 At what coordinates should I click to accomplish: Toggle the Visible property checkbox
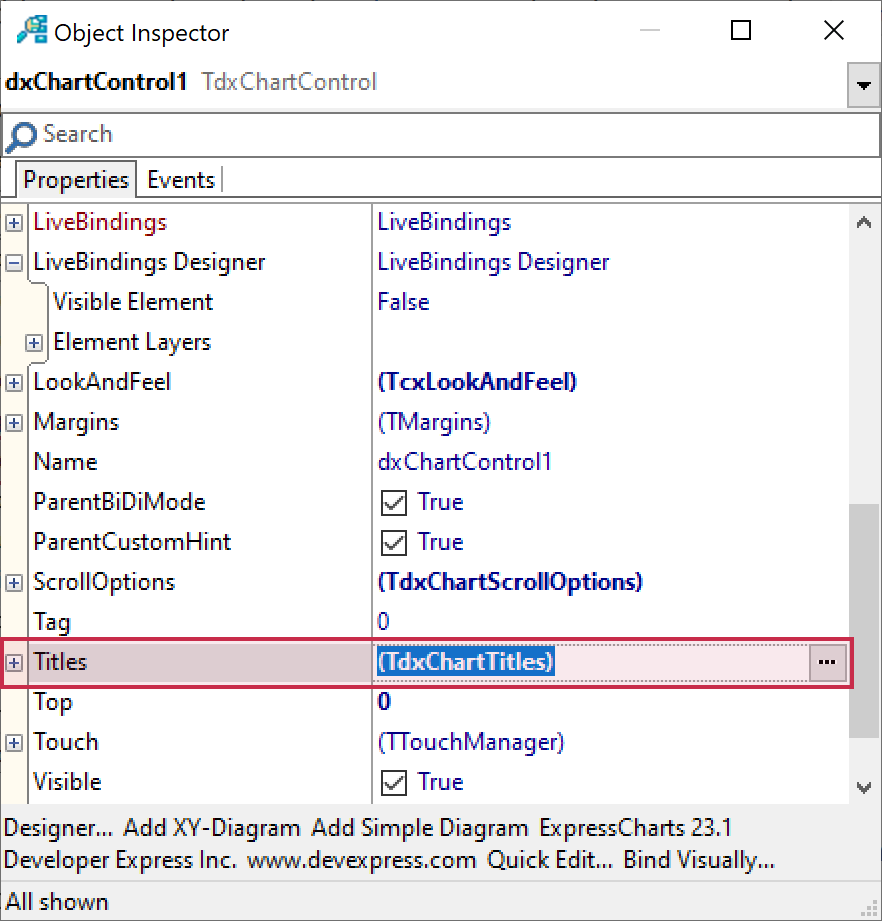point(395,782)
